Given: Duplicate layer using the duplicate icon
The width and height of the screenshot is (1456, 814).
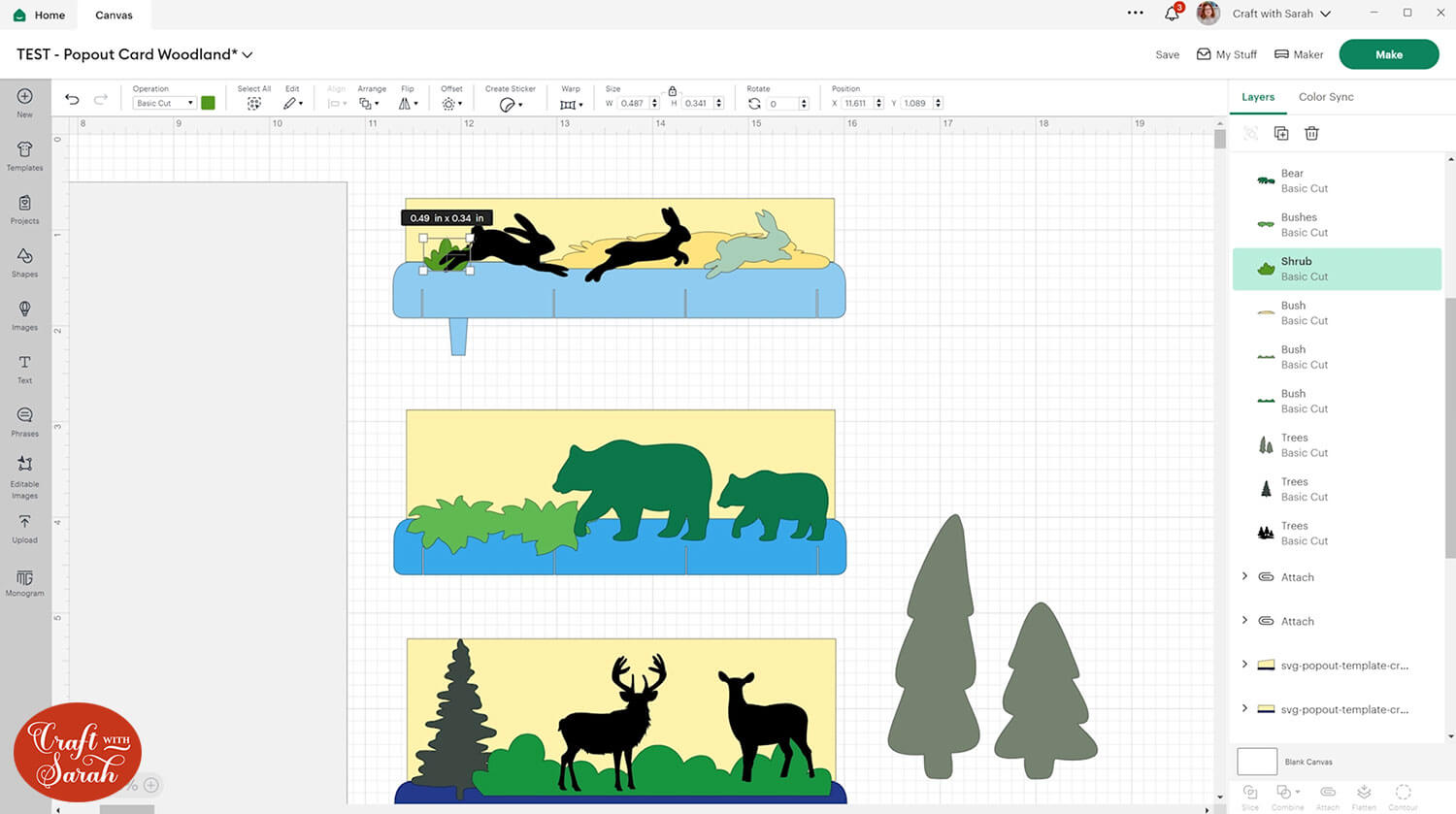Looking at the screenshot, I should coord(1281,133).
